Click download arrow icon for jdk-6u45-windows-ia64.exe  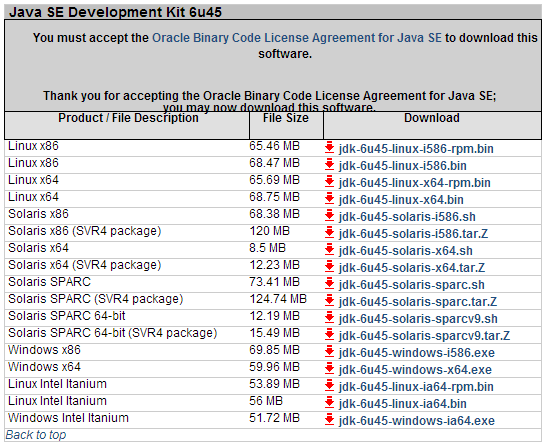tap(329, 420)
